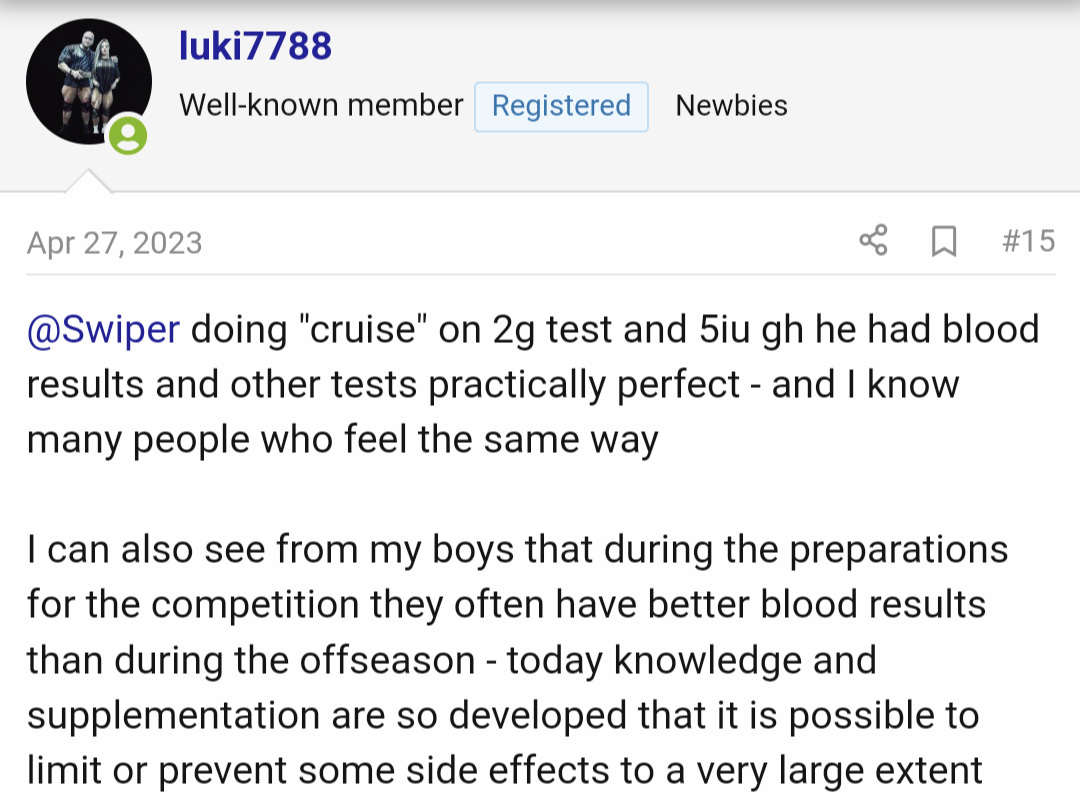Open the #15 post number permalink
Screen dimensions: 1080x809
1027,241
